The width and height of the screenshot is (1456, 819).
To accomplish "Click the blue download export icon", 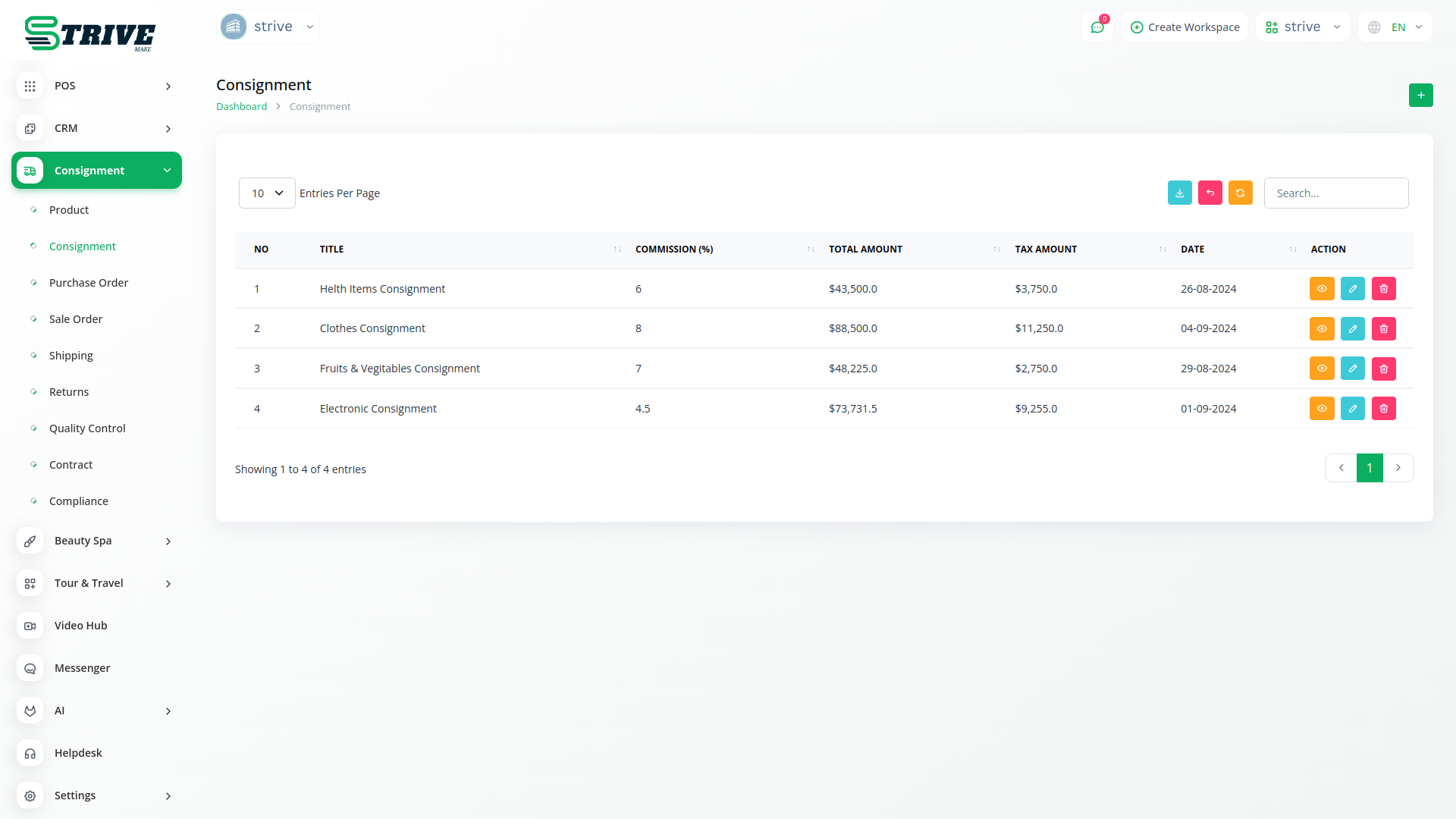I will click(1179, 193).
